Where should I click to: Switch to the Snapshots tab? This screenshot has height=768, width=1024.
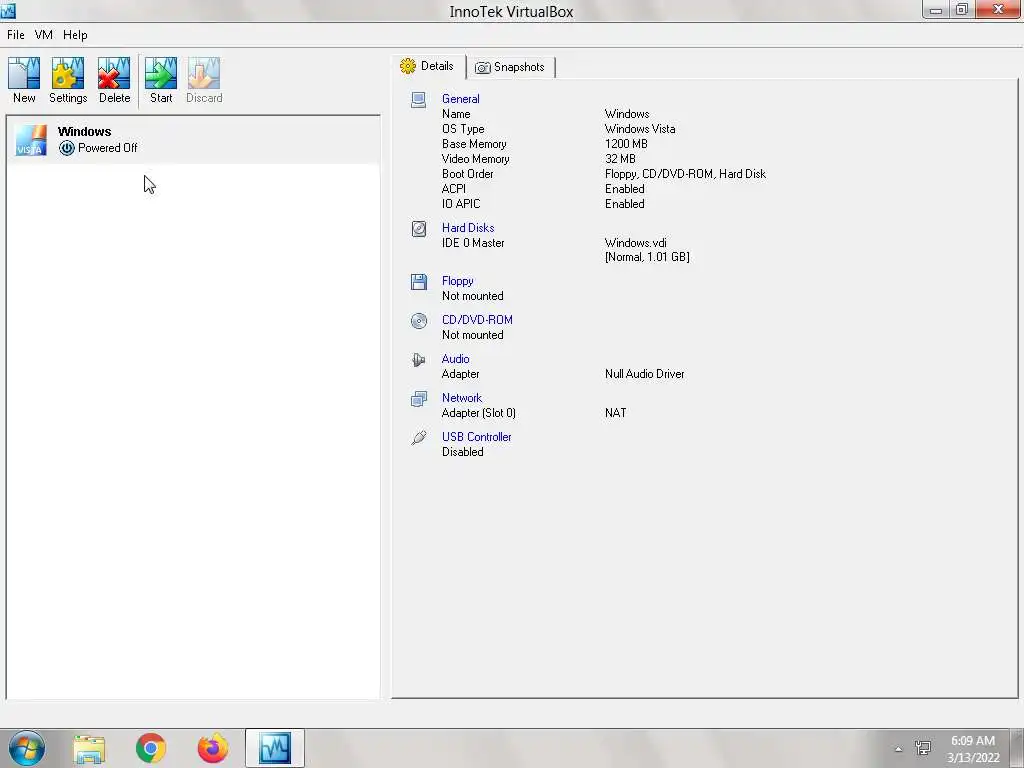pyautogui.click(x=511, y=67)
